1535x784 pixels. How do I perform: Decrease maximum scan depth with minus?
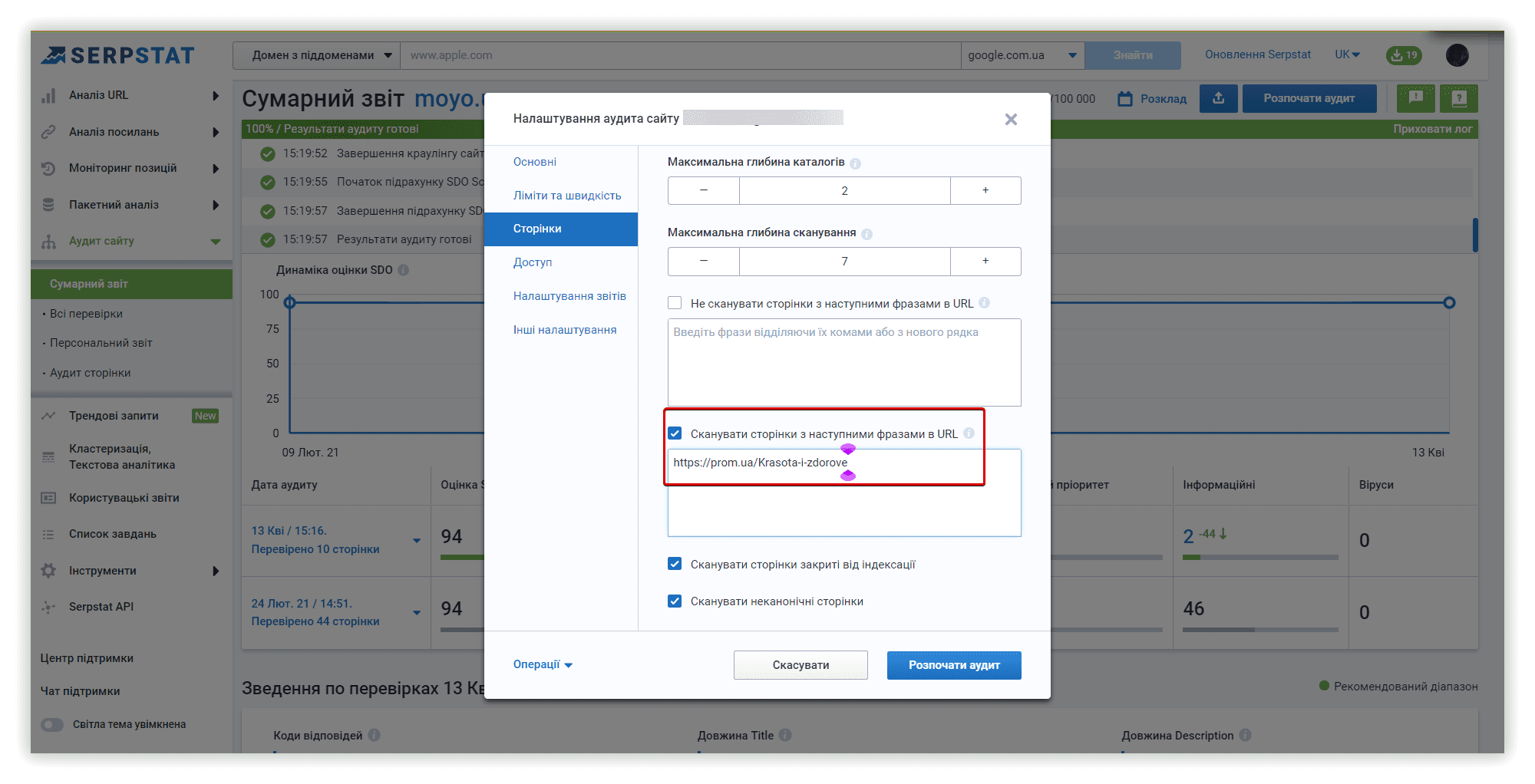tap(704, 261)
